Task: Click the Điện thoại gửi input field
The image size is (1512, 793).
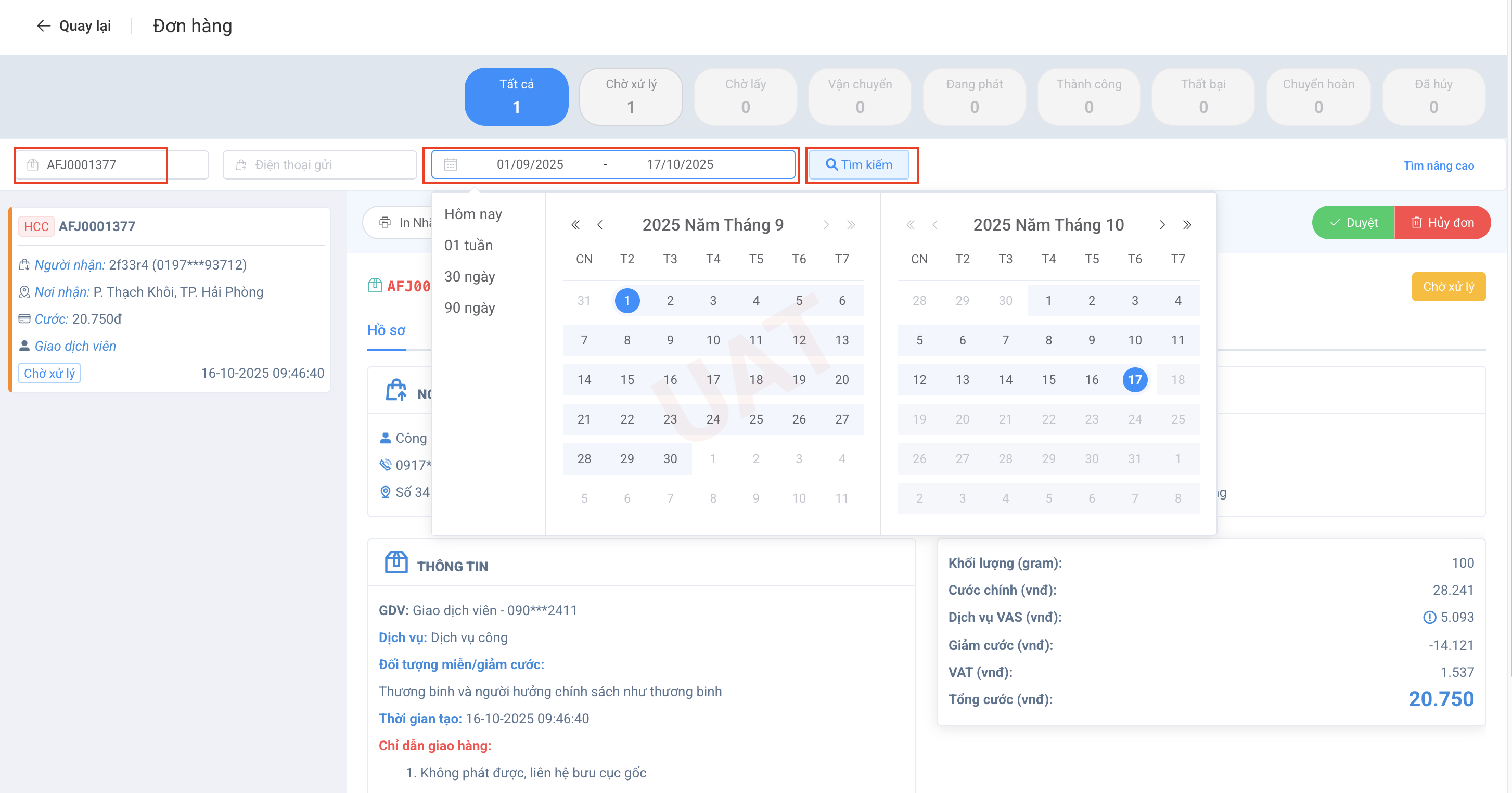Action: pos(320,165)
